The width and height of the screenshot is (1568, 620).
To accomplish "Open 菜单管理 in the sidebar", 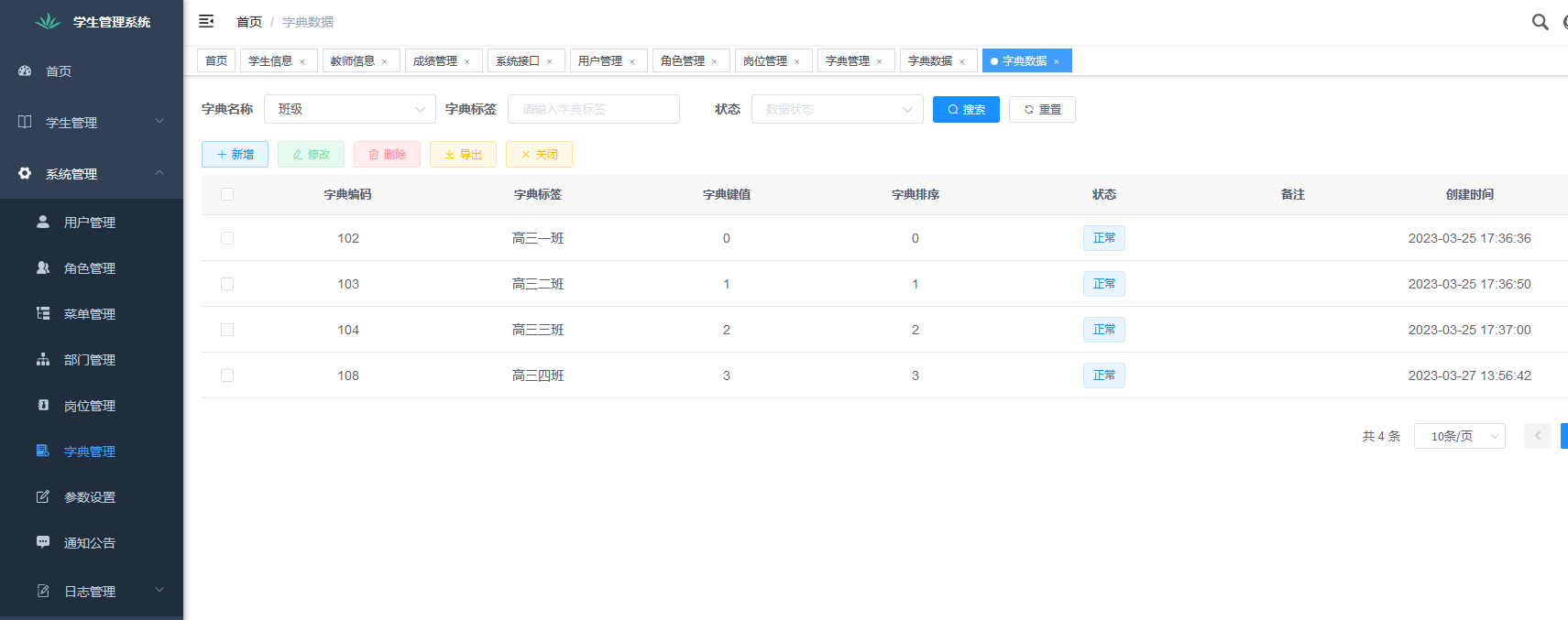I will click(x=92, y=314).
